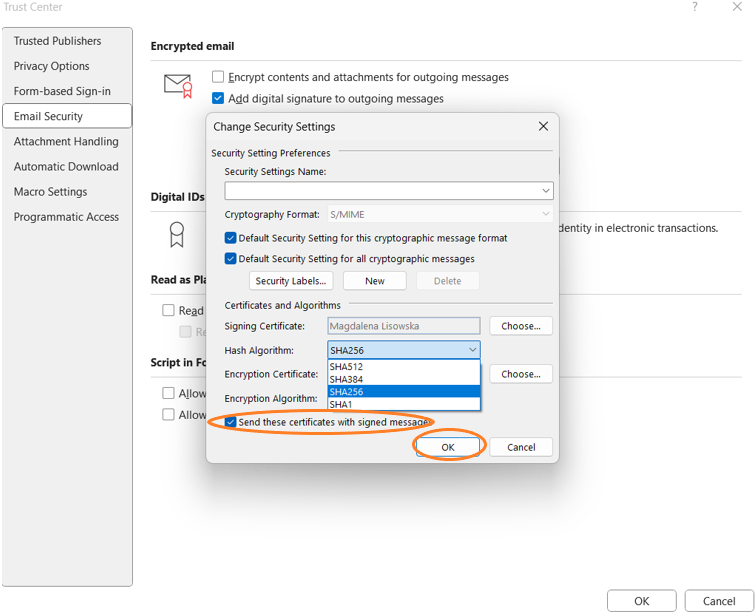Choose SHA512 hash option
The height and width of the screenshot is (615, 756).
pyautogui.click(x=404, y=366)
